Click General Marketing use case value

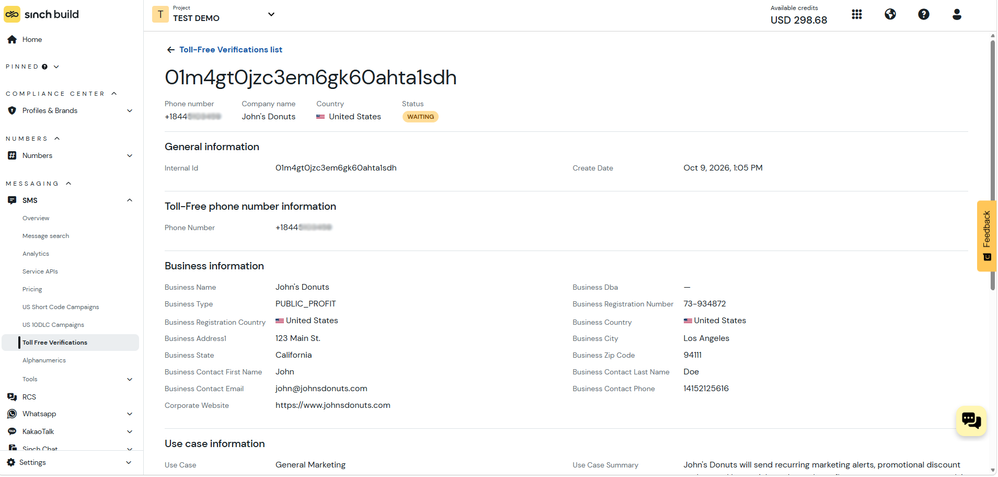(x=311, y=465)
